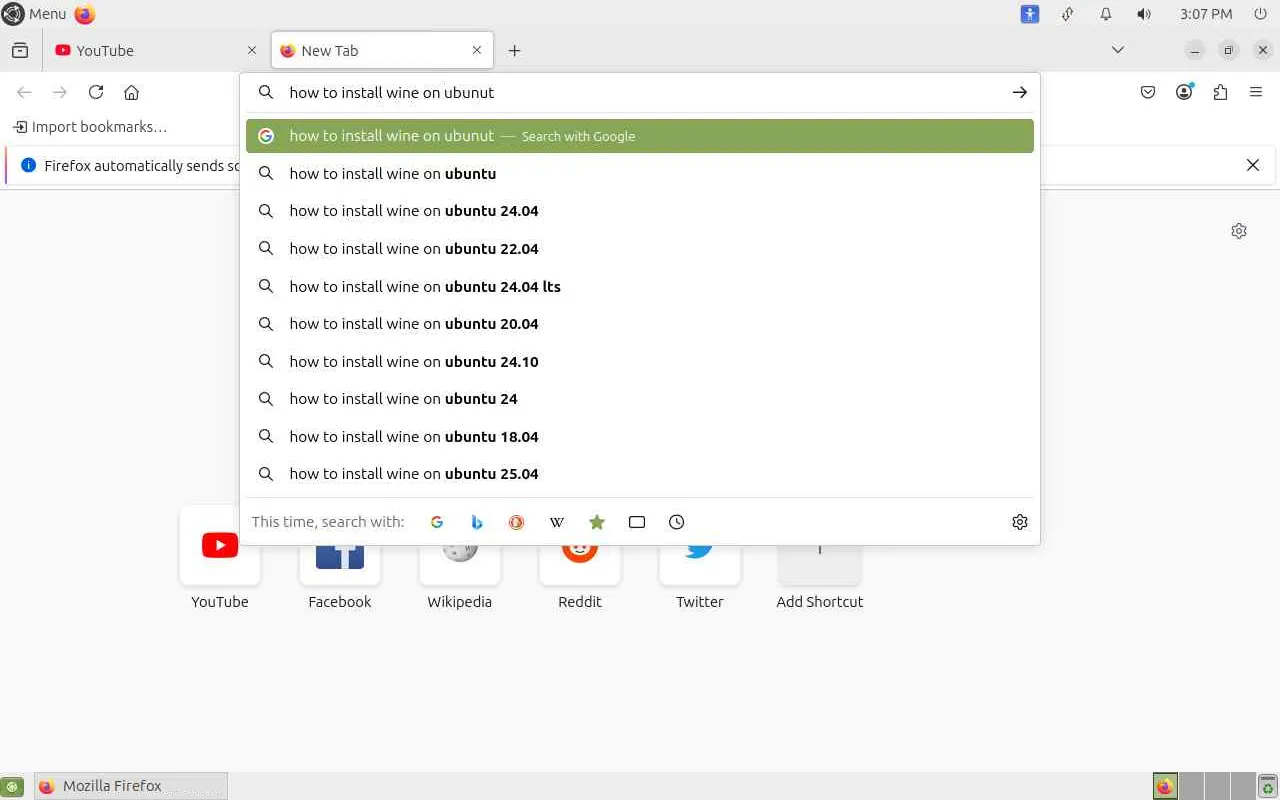Pick suggestion ending in 'ubuntu 18.04'
Screen dimensions: 1280x800
coord(640,436)
